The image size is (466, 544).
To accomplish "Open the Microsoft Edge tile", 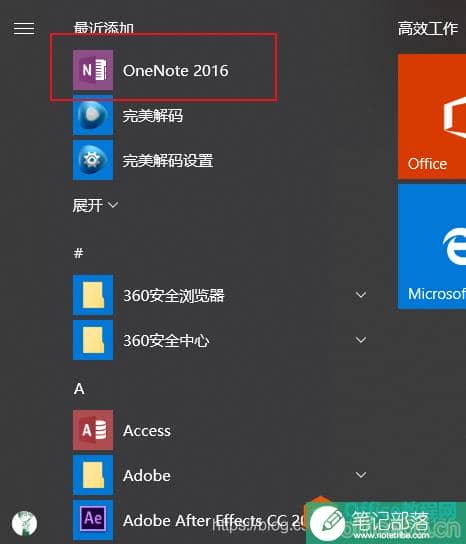I will click(432, 246).
